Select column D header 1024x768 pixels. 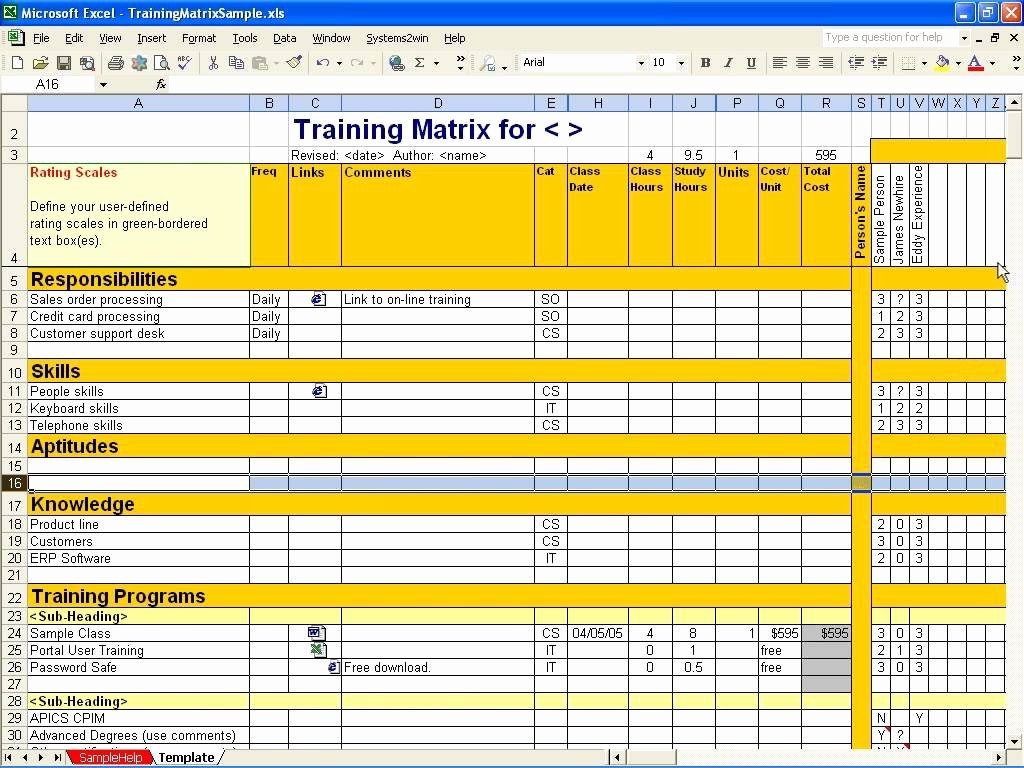(x=437, y=103)
